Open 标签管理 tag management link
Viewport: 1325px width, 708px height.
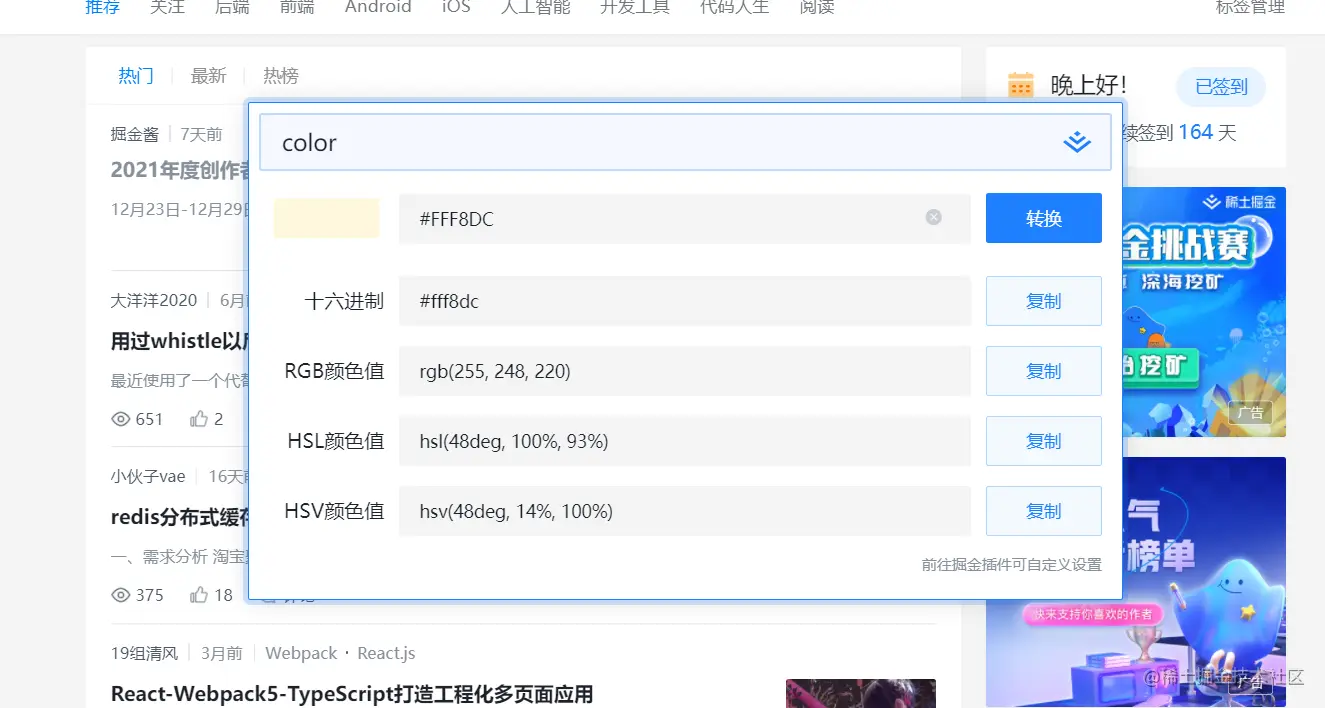tap(1250, 7)
